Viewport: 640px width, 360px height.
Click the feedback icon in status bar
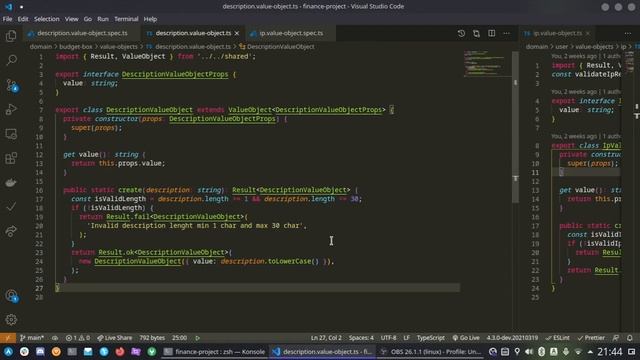(x=616, y=338)
